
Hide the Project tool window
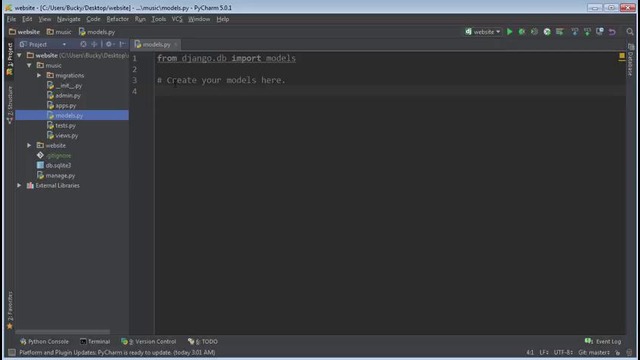[122, 44]
